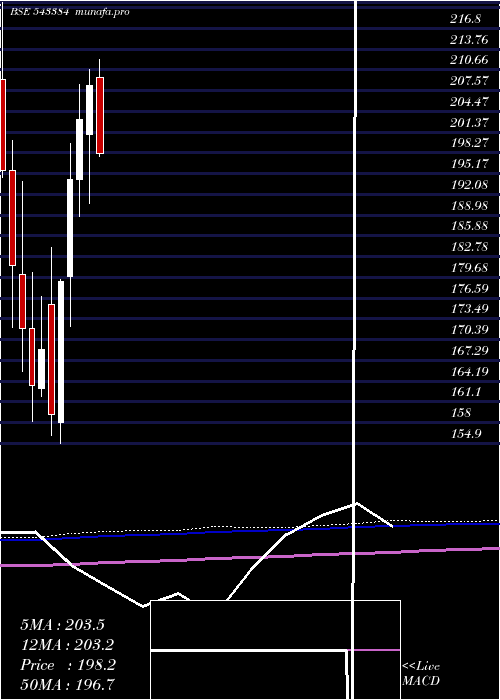Select the 176.59 price axis label
The image size is (500, 700).
pyautogui.click(x=469, y=288)
